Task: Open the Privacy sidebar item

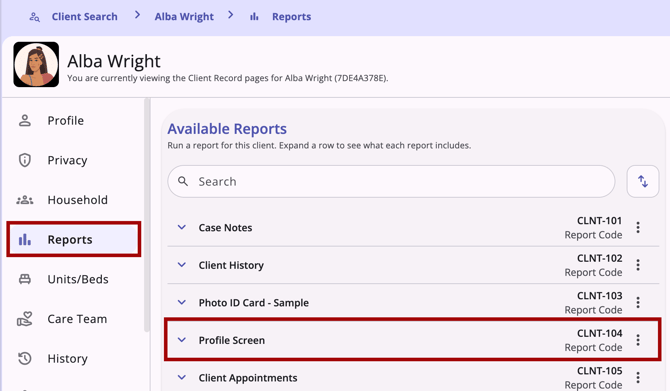Action: point(73,160)
